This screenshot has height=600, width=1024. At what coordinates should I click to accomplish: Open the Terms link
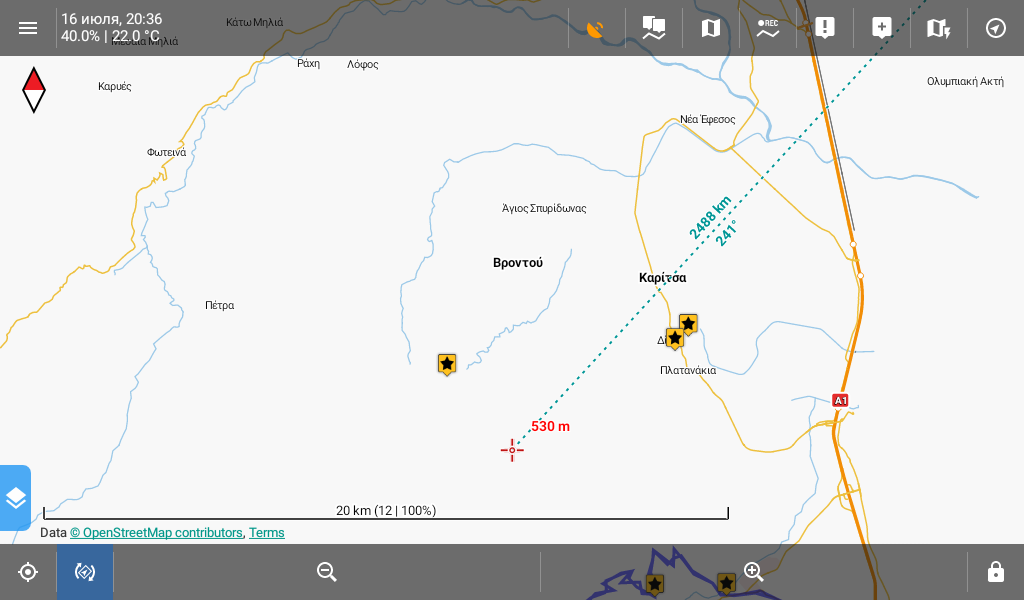tap(267, 533)
